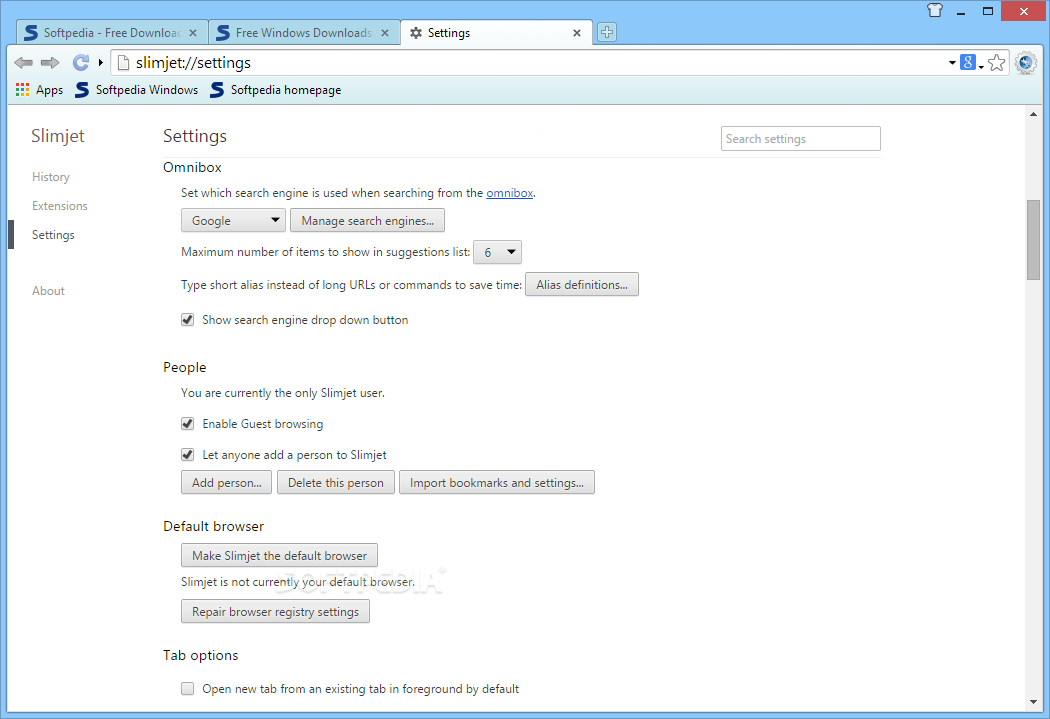
Task: Close the Softpedia - Free Download tab
Action: click(x=193, y=33)
